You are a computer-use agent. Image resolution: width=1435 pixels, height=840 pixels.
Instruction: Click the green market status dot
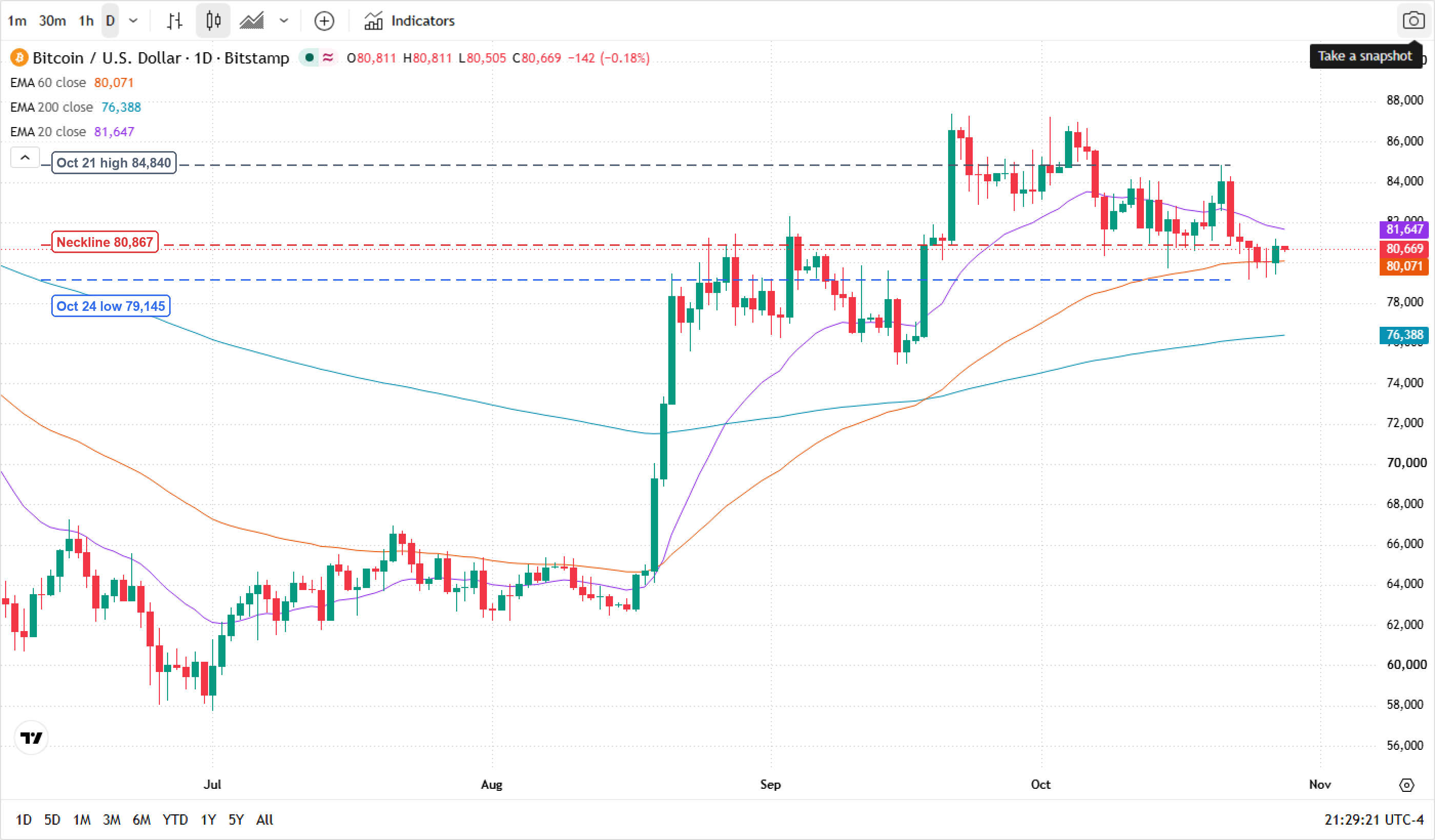pyautogui.click(x=309, y=57)
